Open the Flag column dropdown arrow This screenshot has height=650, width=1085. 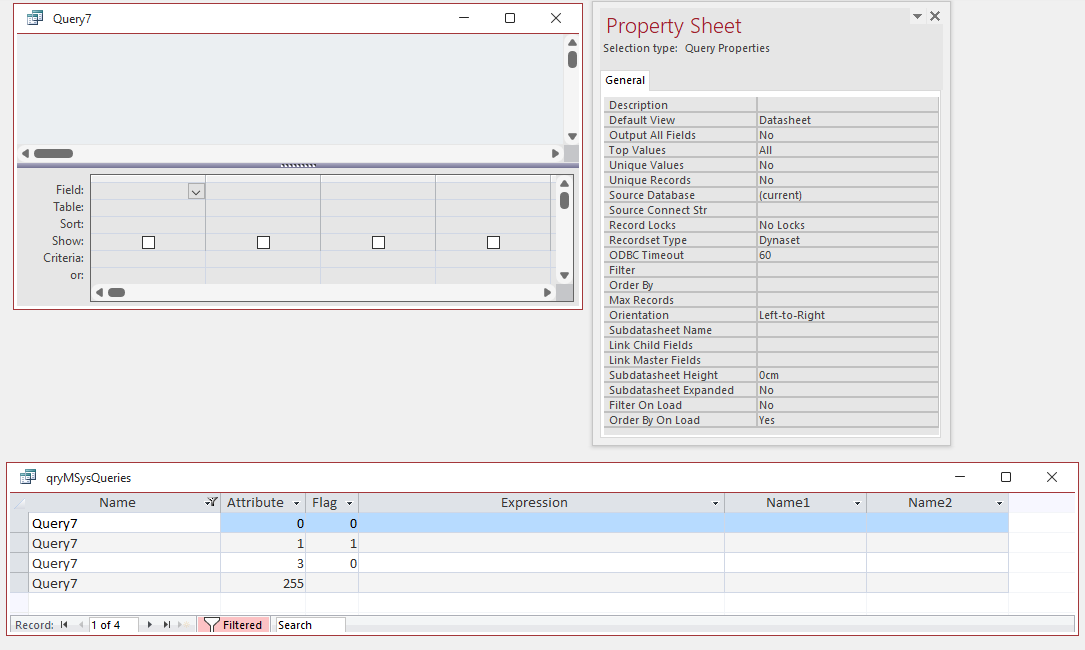[349, 503]
